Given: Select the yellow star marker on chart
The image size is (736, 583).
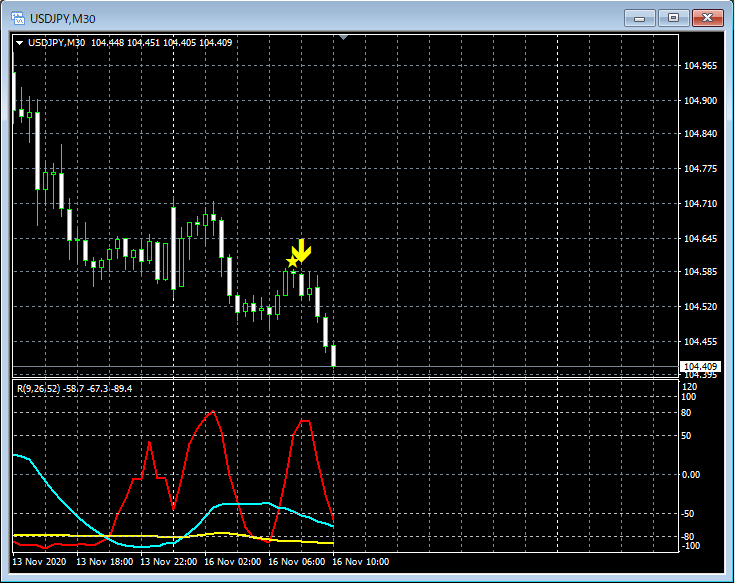Looking at the screenshot, I should [292, 262].
